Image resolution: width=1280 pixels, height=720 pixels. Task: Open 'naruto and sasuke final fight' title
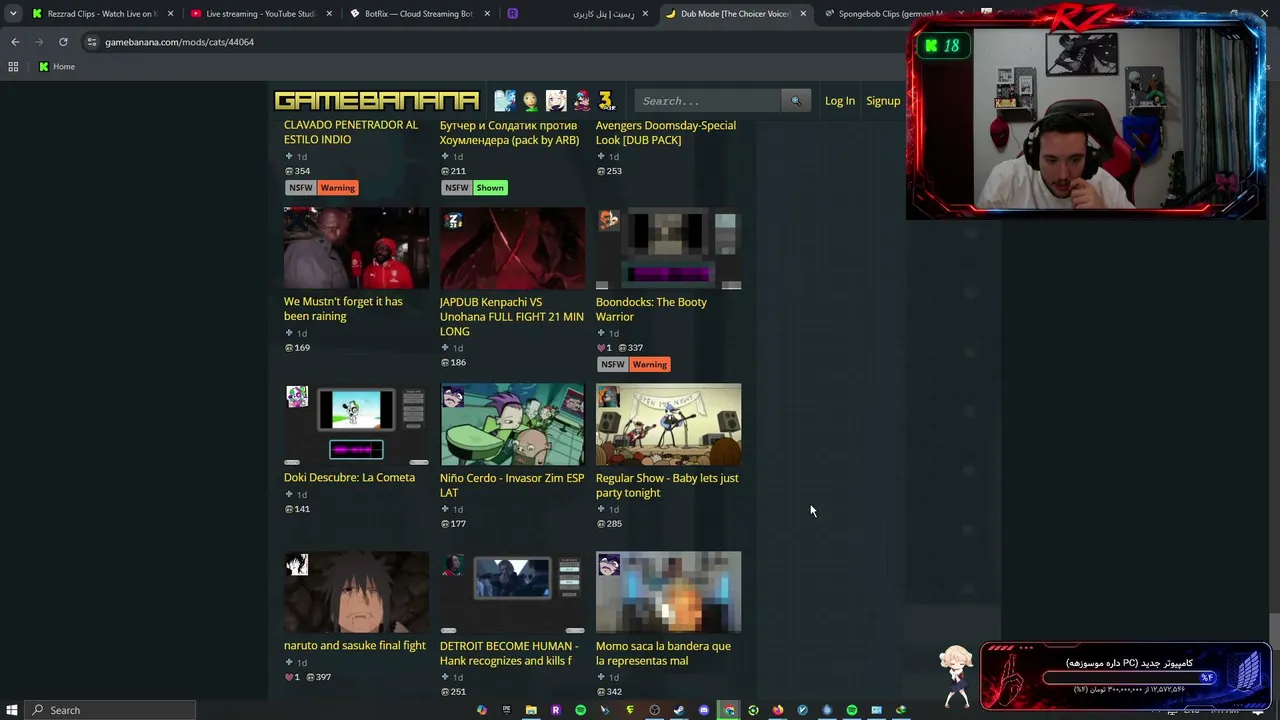(355, 646)
